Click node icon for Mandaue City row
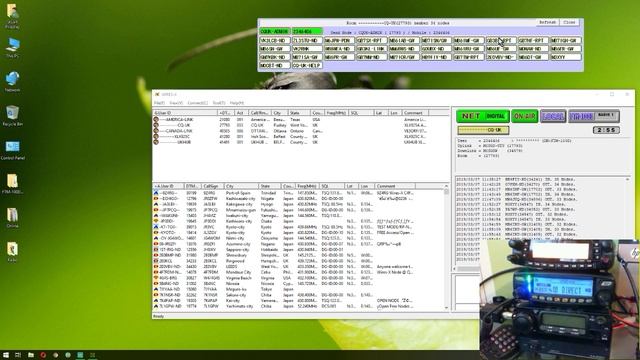 [x=156, y=272]
